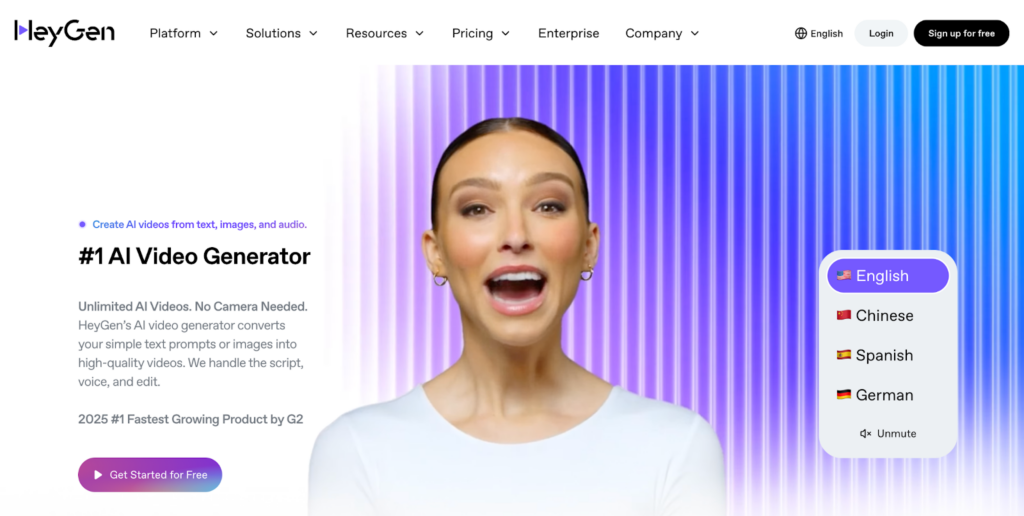Click the US flag icon
This screenshot has height=516, width=1024.
click(x=844, y=276)
